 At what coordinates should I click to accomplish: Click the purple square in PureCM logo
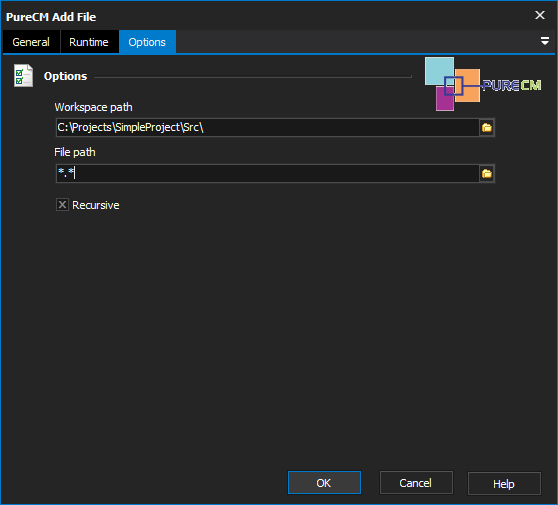(444, 100)
